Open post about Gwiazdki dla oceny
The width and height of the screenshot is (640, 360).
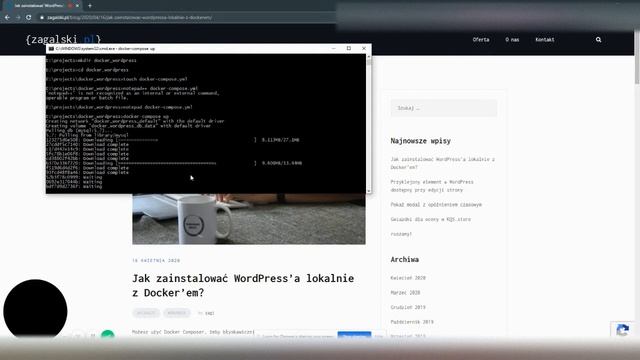431,219
